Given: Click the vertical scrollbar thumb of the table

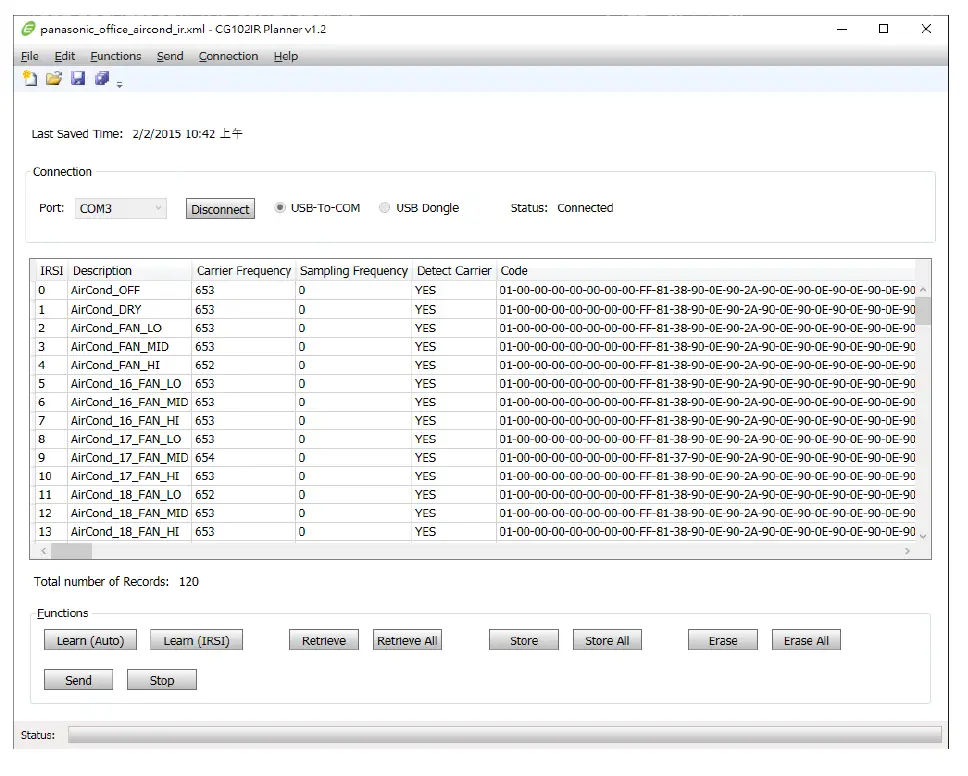Looking at the screenshot, I should click(x=923, y=311).
